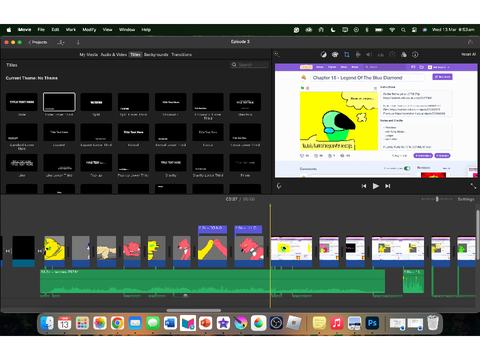The height and width of the screenshot is (360, 480).
Task: Open the Clip Filter and Audio Effects icon
Action: point(404,55)
